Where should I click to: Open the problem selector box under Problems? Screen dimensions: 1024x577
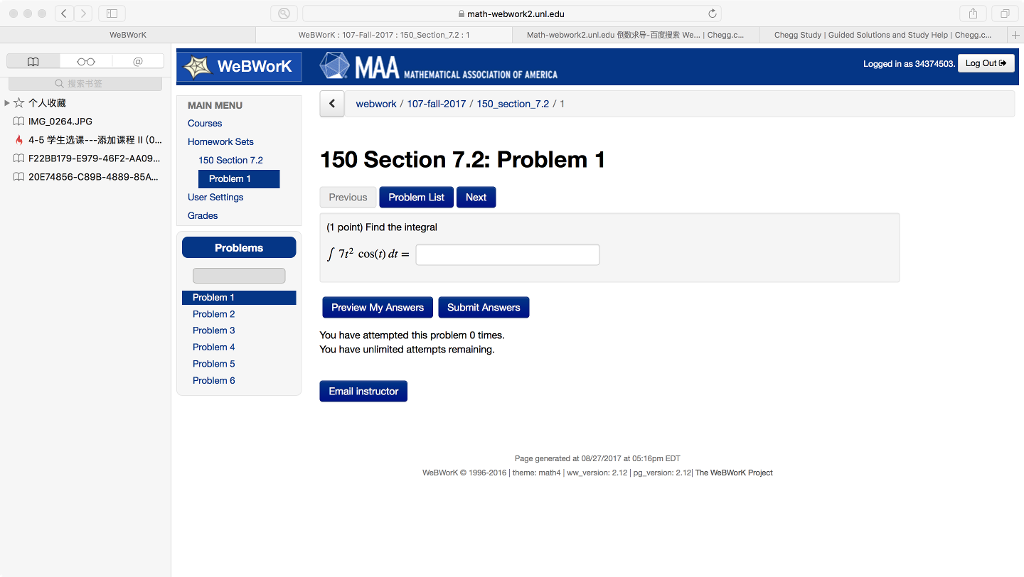[238, 275]
